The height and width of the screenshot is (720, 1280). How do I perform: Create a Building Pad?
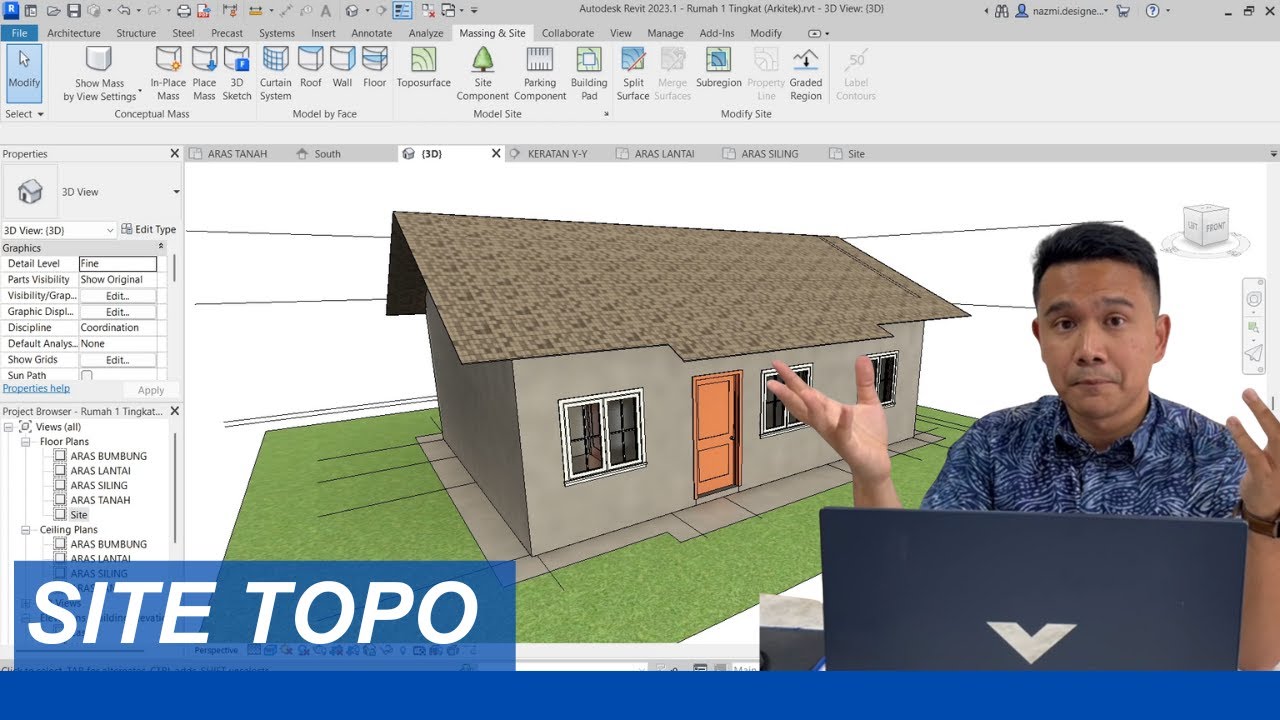[x=589, y=73]
